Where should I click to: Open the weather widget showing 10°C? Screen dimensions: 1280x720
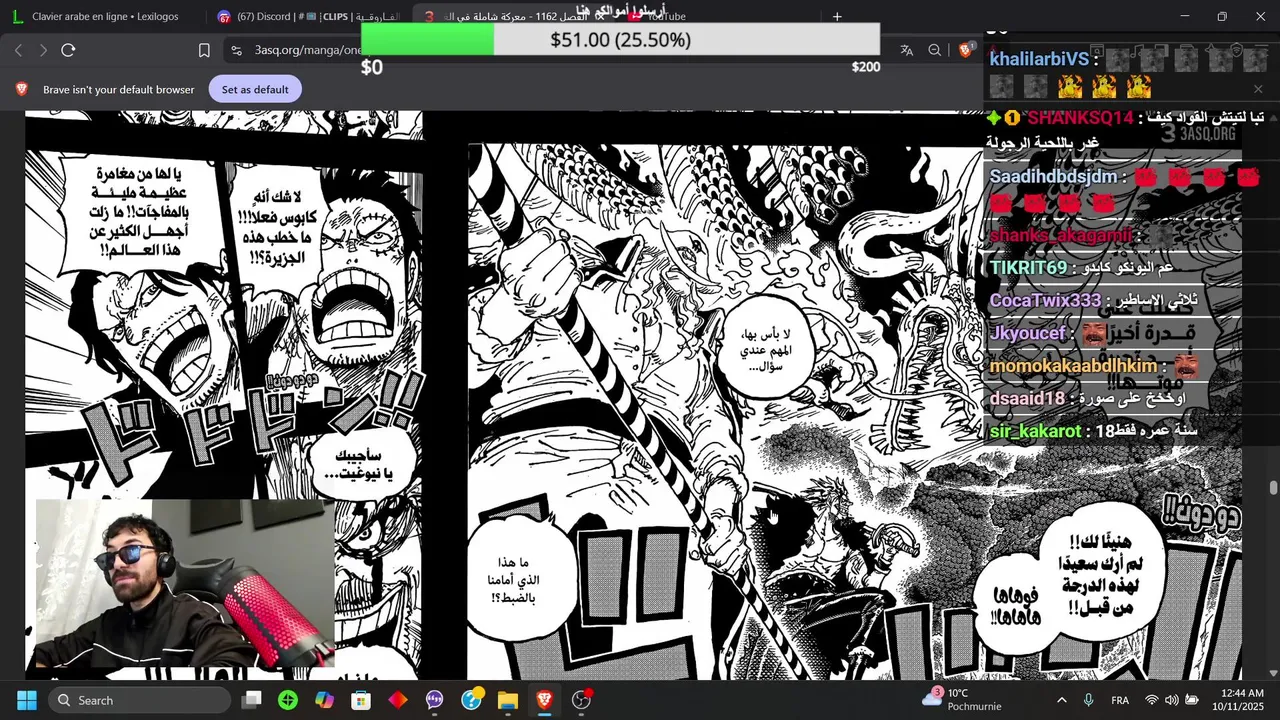pos(961,699)
